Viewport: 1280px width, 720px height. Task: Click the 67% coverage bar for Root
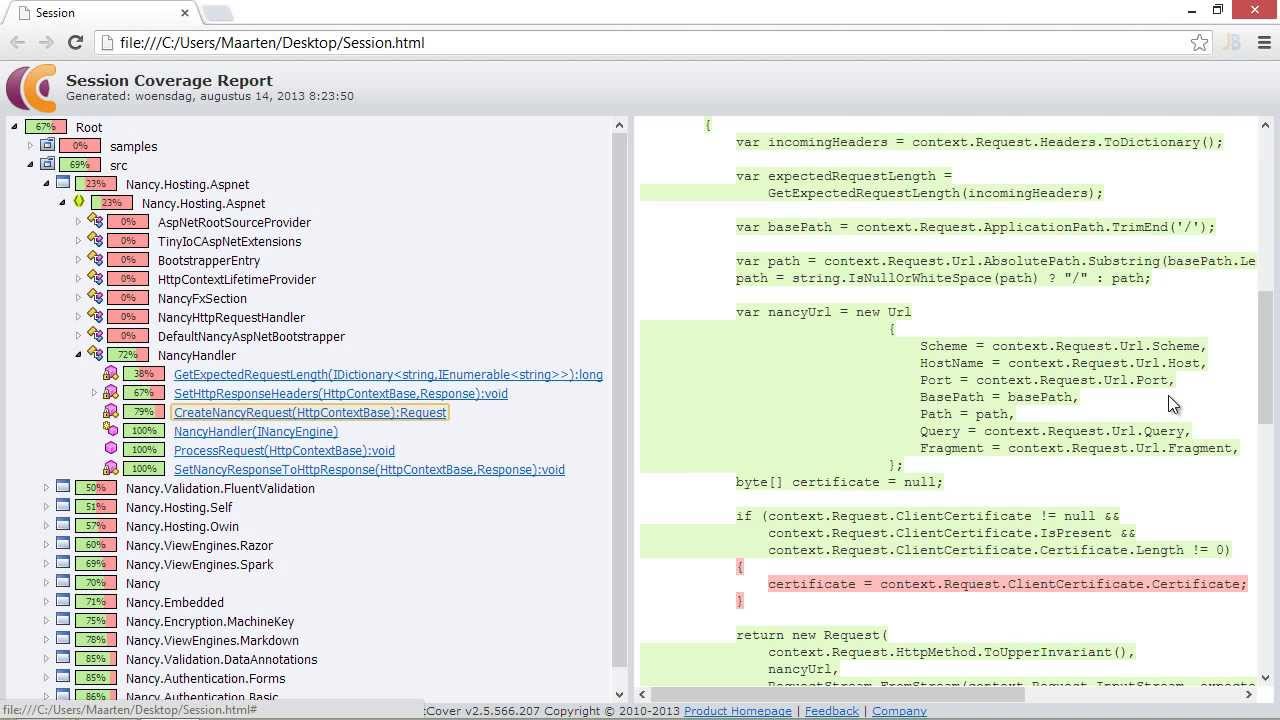[46, 127]
